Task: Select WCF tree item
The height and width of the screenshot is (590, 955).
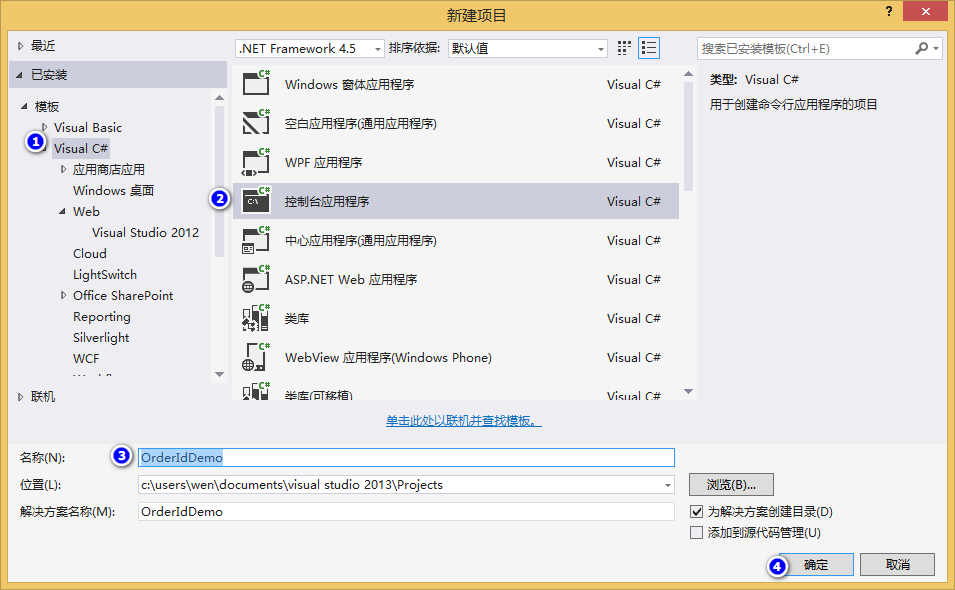Action: (86, 359)
